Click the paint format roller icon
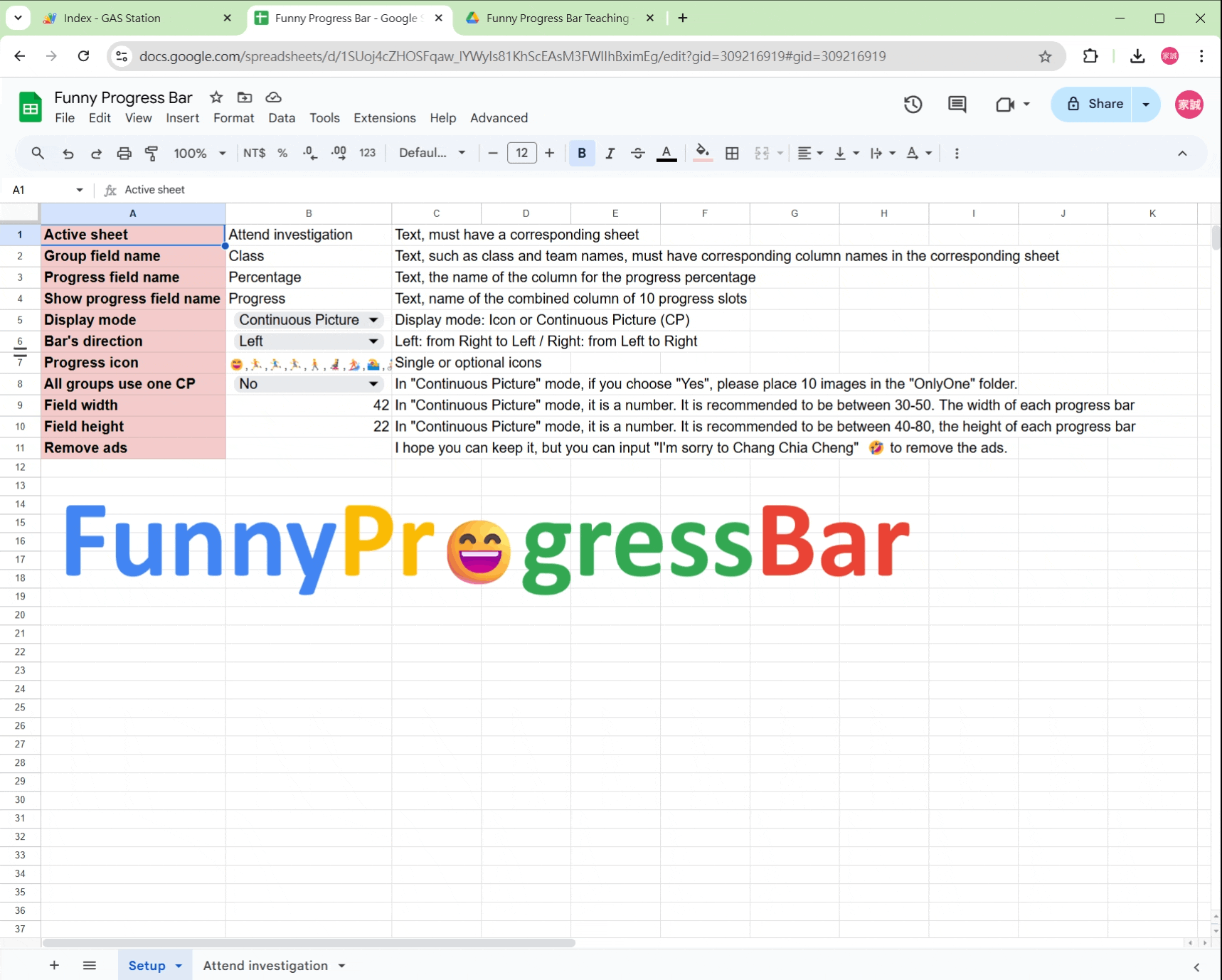This screenshot has height=980, width=1222. (152, 153)
